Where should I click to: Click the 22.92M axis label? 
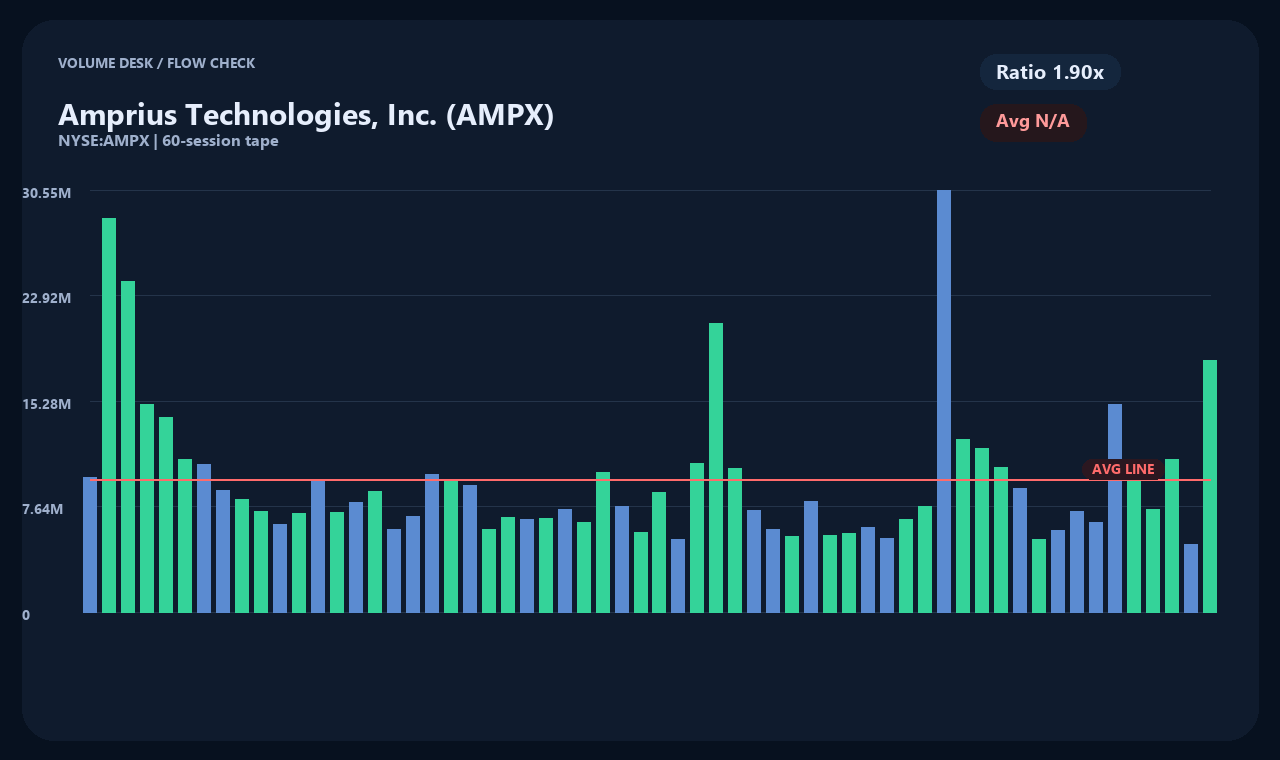[x=46, y=298]
